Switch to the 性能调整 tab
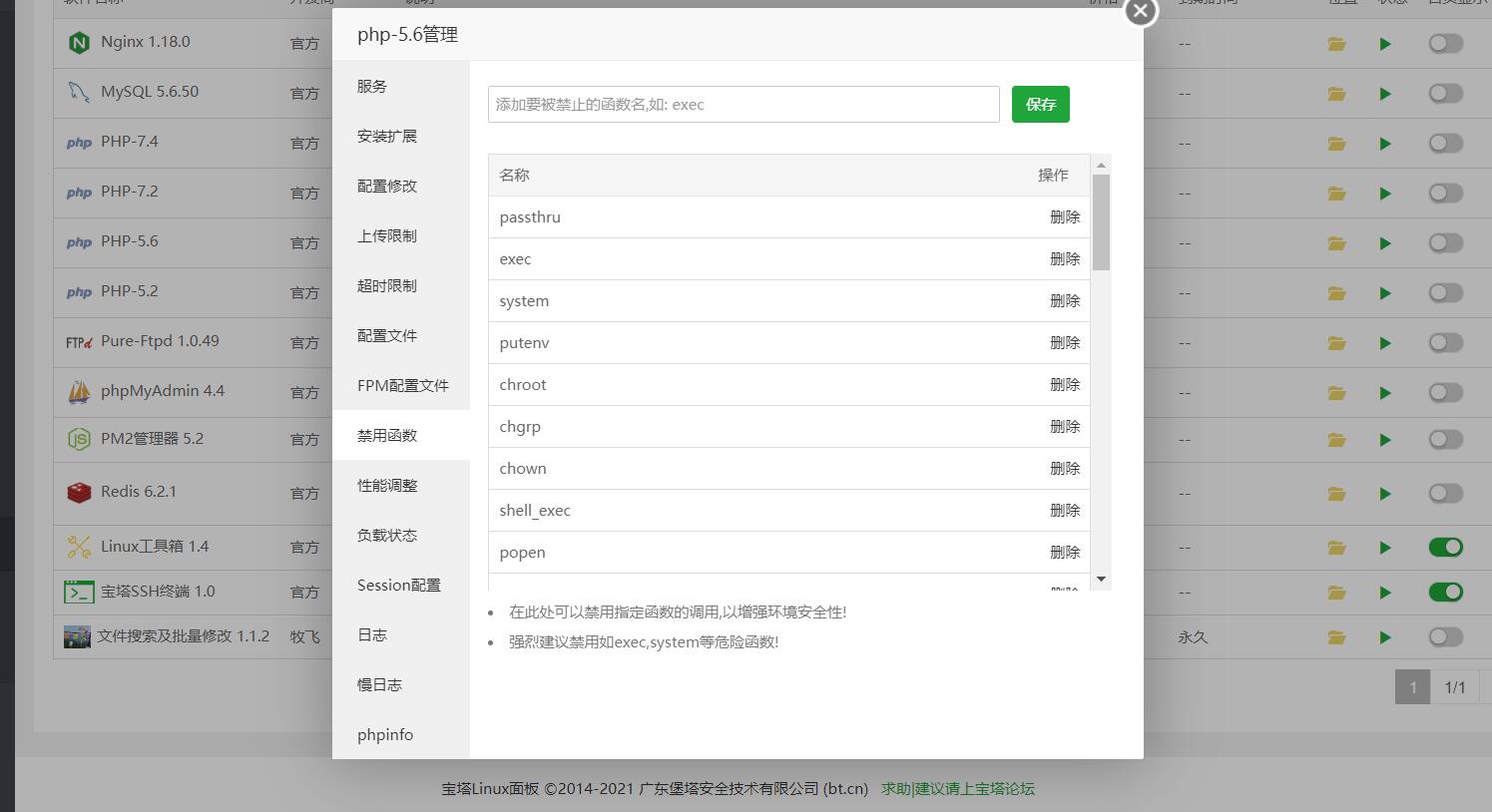Image resolution: width=1492 pixels, height=812 pixels. point(385,485)
